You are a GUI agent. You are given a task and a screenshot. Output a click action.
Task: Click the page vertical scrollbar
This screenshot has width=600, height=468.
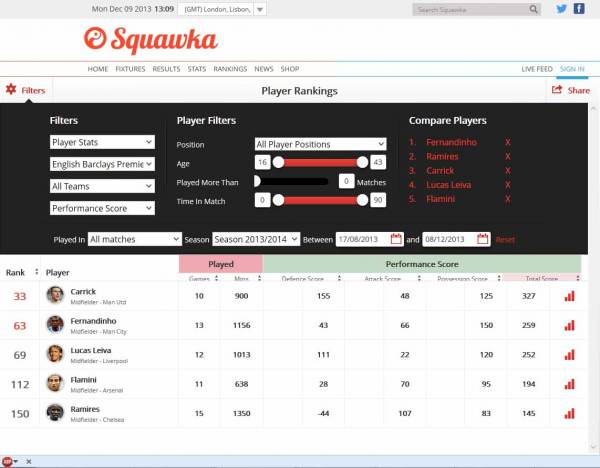(x=593, y=278)
